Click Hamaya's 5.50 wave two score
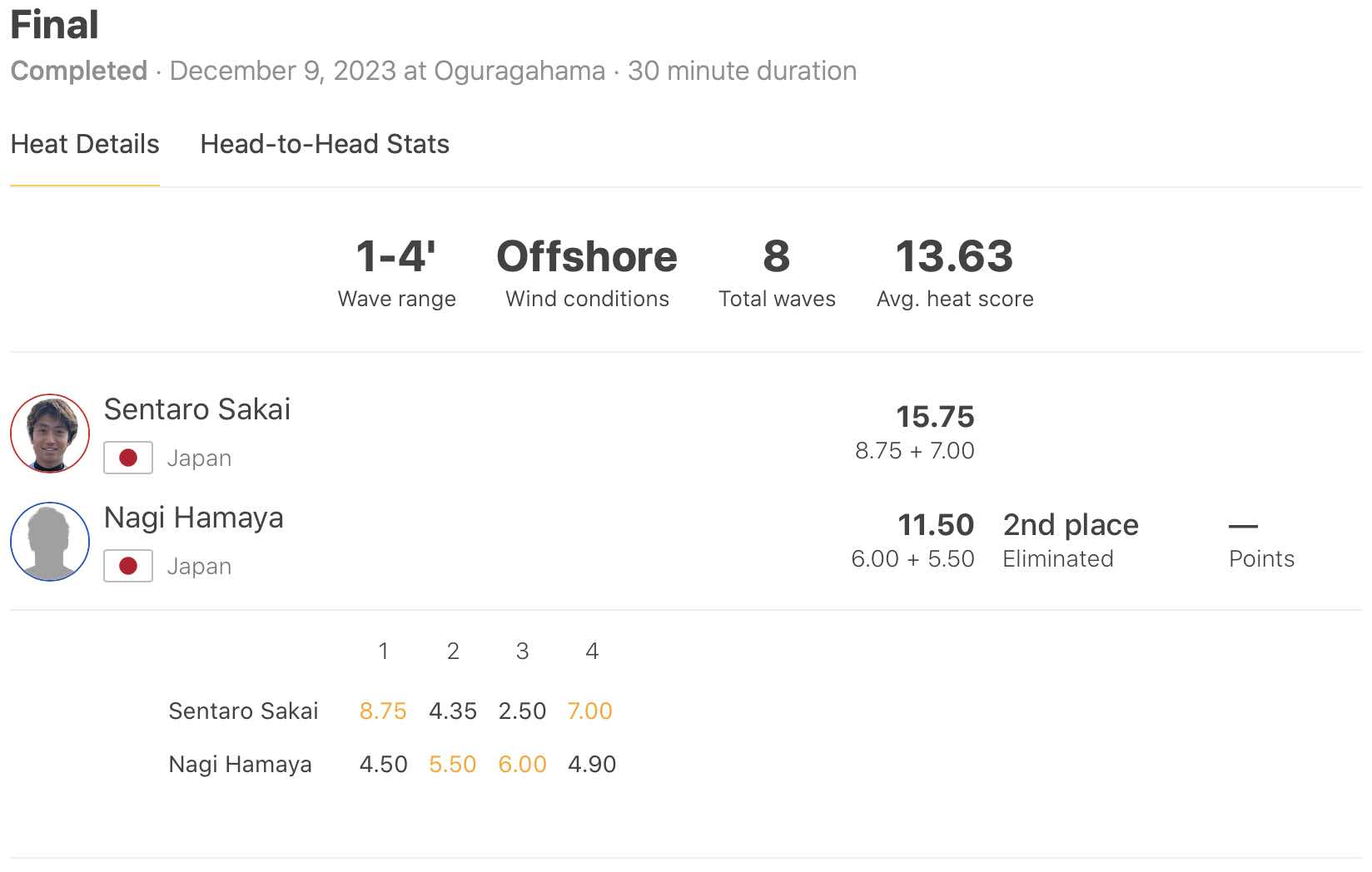The width and height of the screenshot is (1372, 872). [x=452, y=765]
